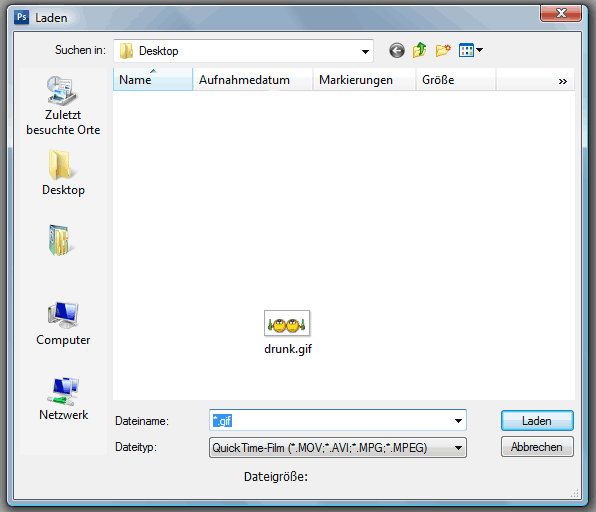
Task: Click the folder icon in Suchen in box
Action: [x=126, y=51]
